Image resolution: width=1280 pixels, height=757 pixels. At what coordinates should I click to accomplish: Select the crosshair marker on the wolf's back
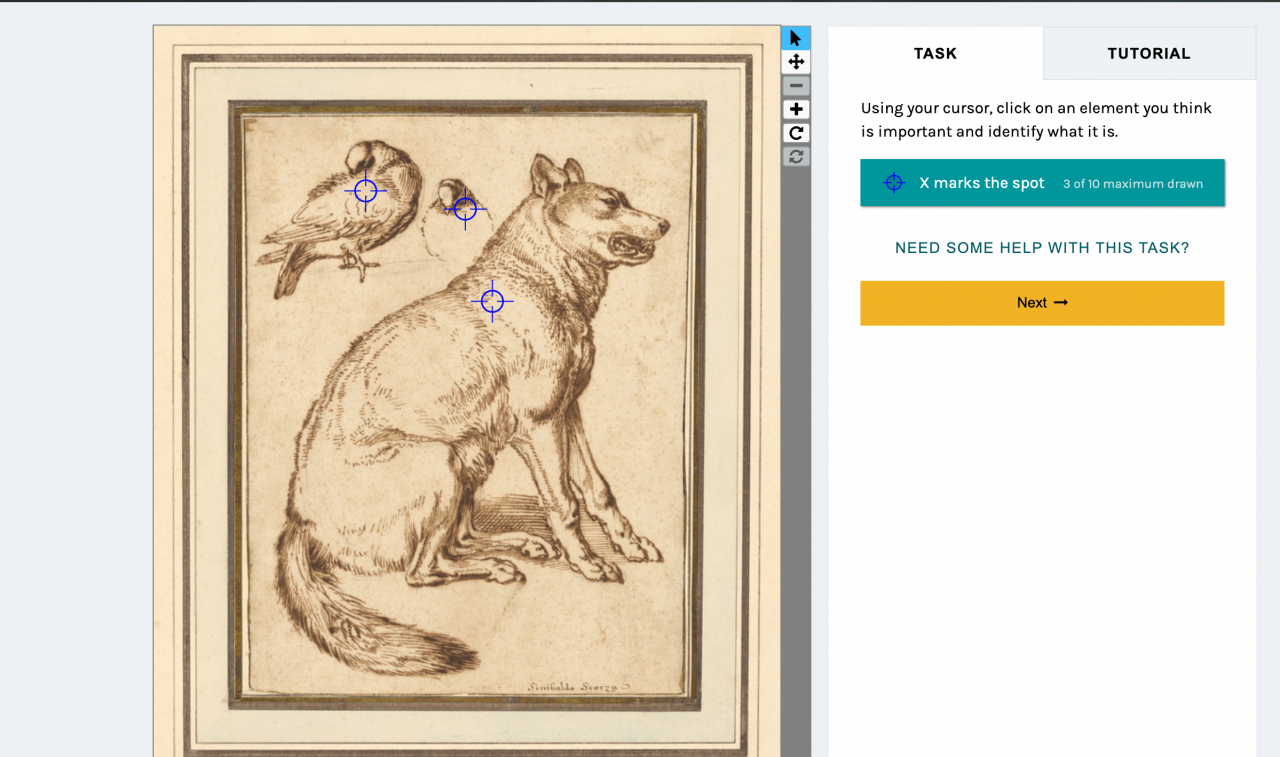click(492, 300)
